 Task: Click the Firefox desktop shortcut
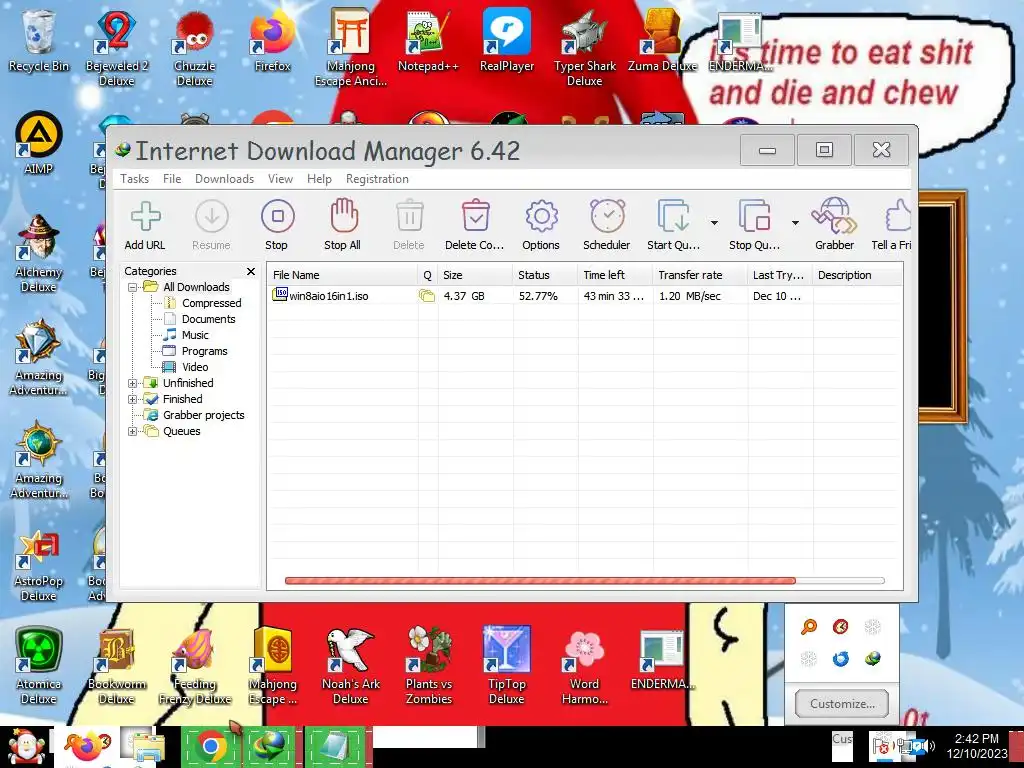272,42
